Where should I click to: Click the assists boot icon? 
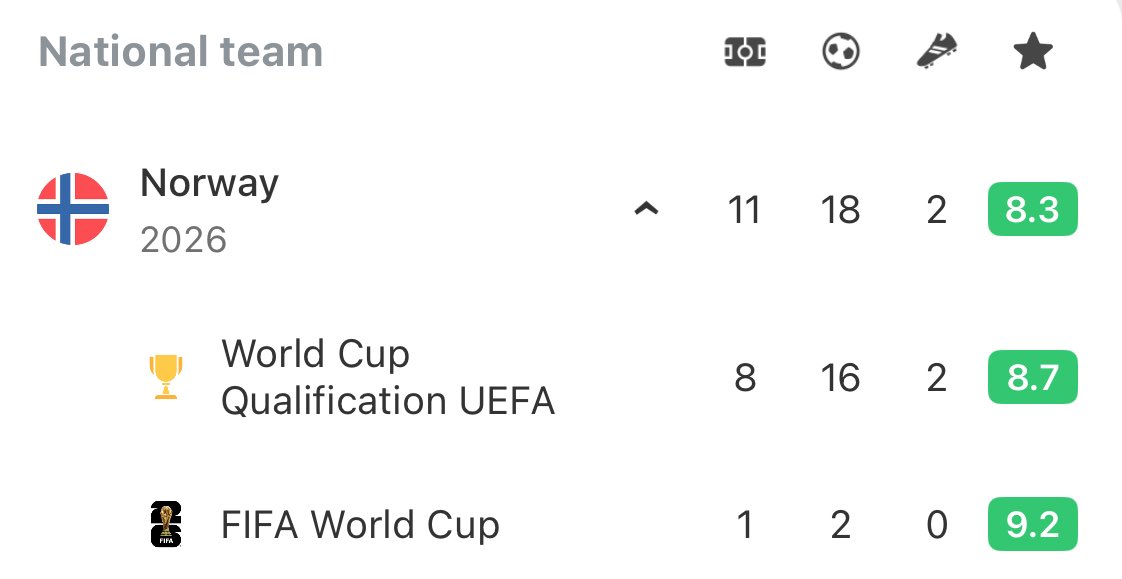pos(937,52)
